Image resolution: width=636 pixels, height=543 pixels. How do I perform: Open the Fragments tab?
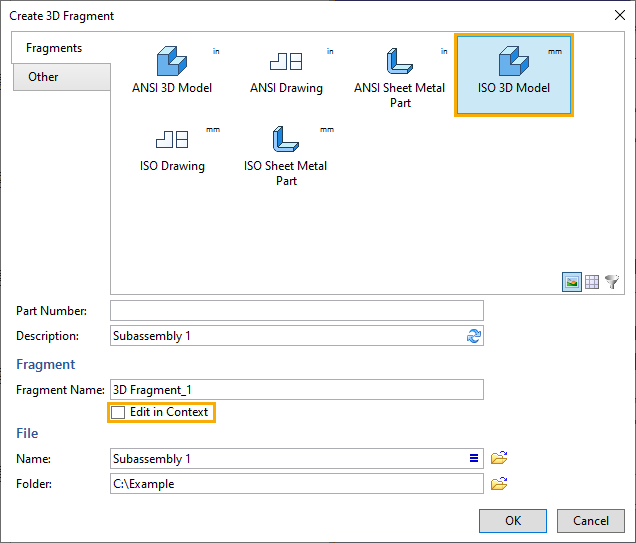click(61, 48)
